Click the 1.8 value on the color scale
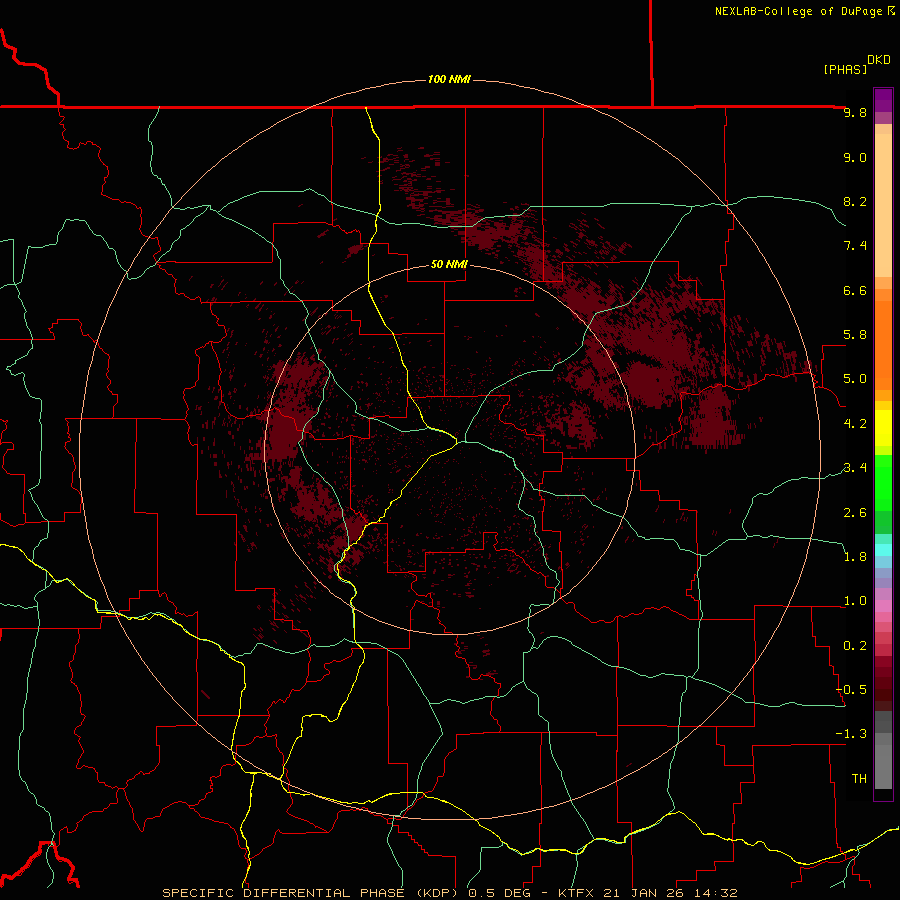Image resolution: width=900 pixels, height=900 pixels. 855,557
